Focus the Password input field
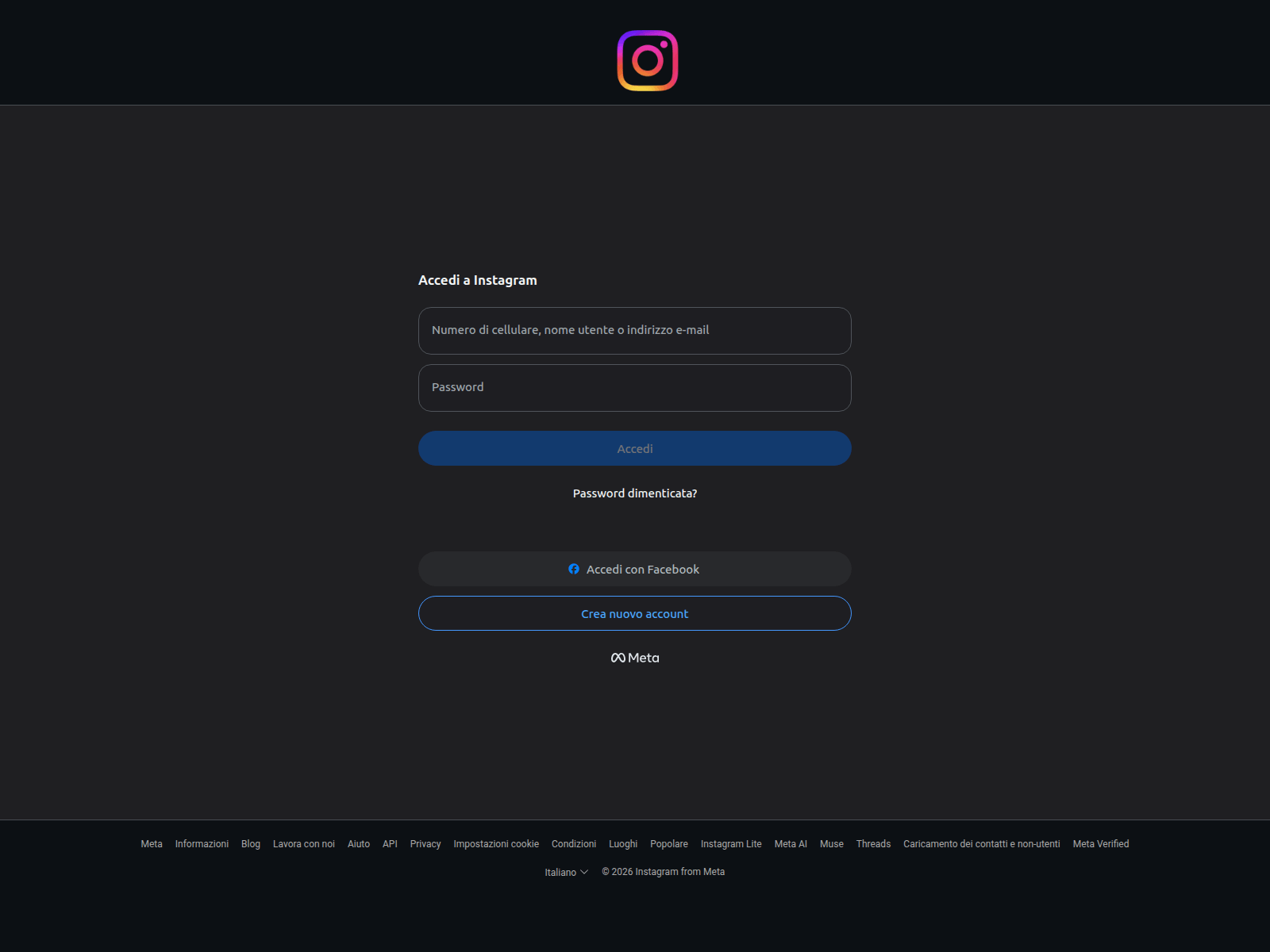This screenshot has height=952, width=1270. (x=635, y=388)
